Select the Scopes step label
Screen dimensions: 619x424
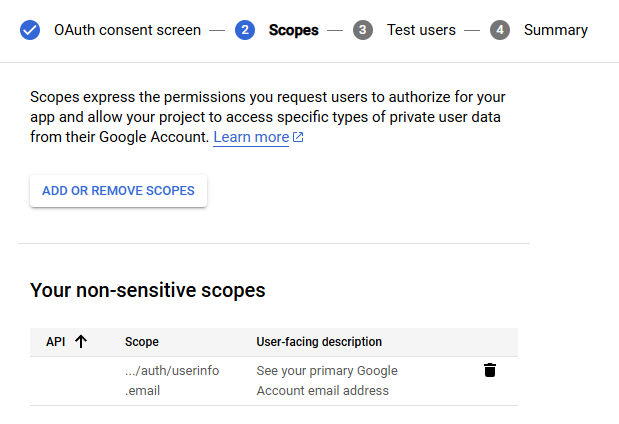click(x=294, y=30)
